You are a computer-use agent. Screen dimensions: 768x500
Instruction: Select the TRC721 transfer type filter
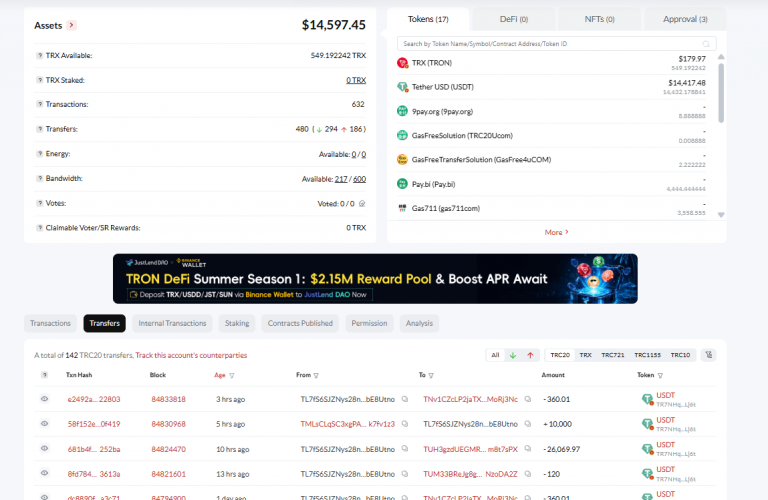coord(613,355)
